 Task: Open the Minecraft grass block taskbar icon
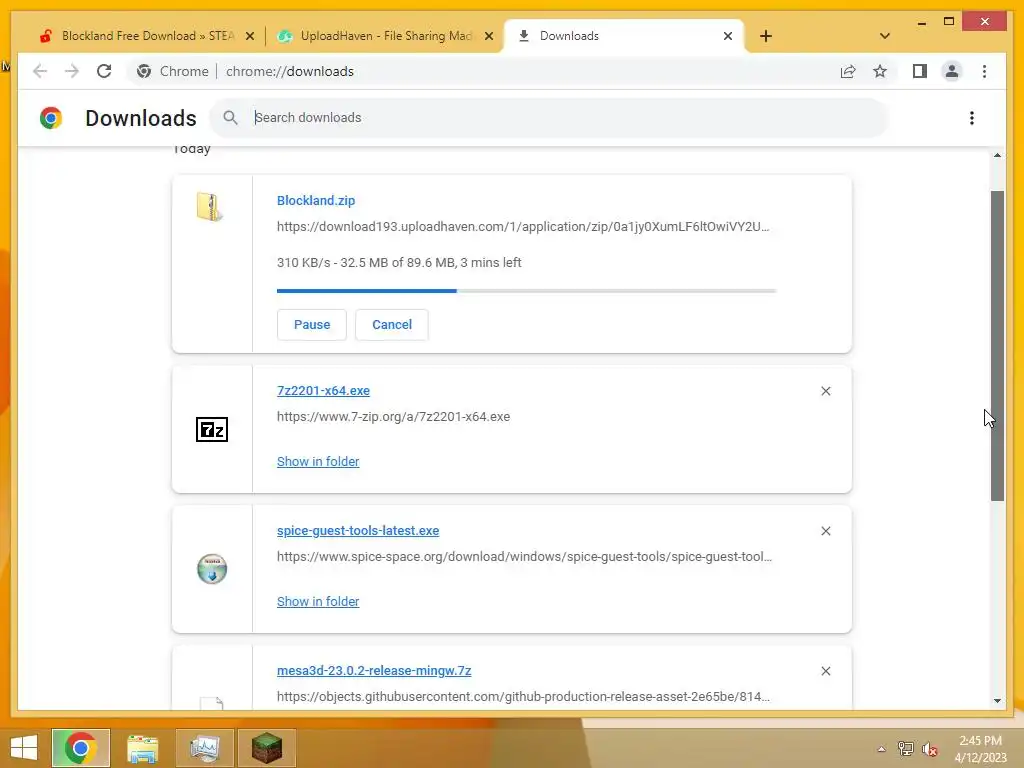click(266, 748)
